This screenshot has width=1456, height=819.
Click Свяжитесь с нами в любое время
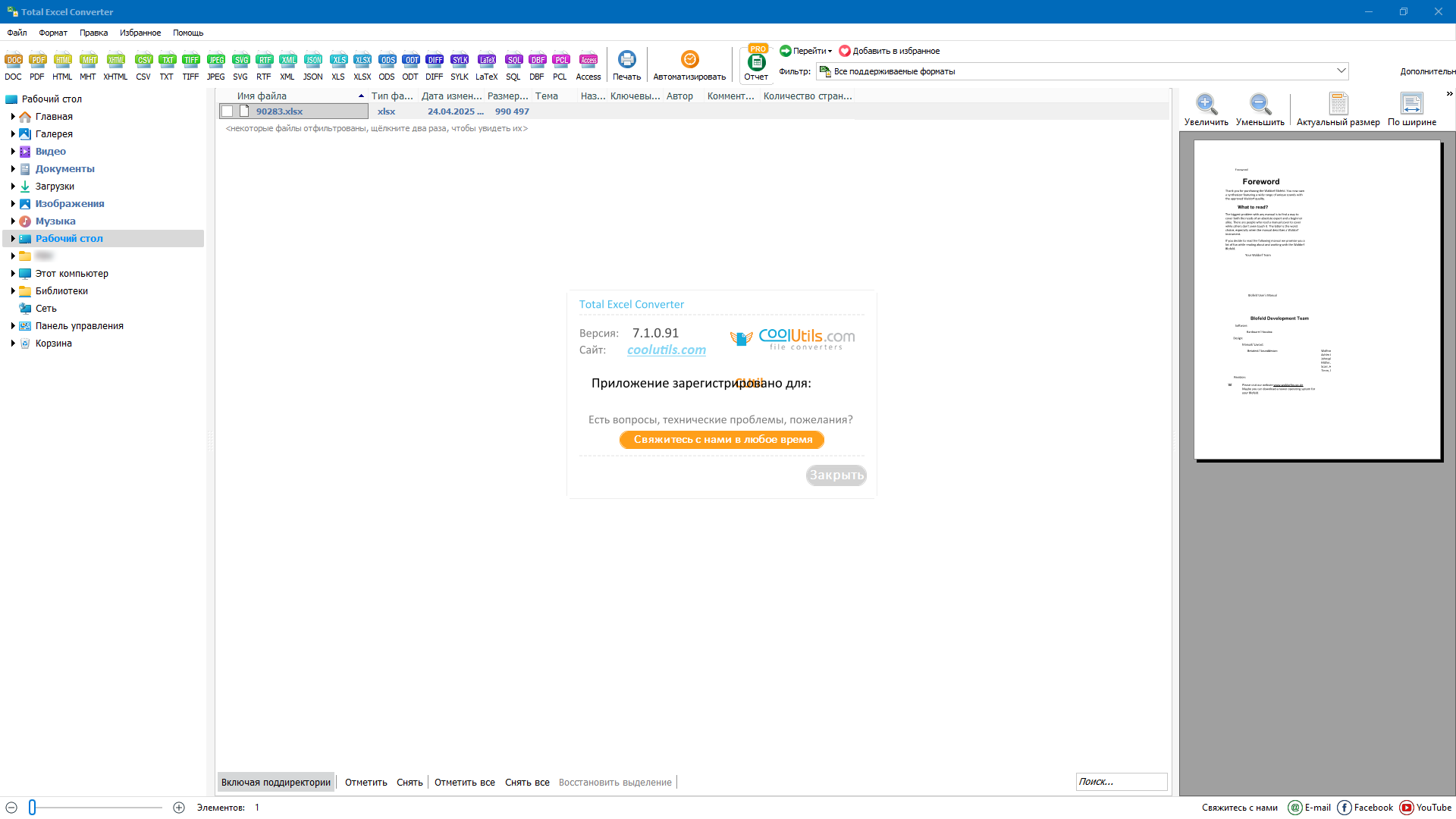tap(722, 440)
